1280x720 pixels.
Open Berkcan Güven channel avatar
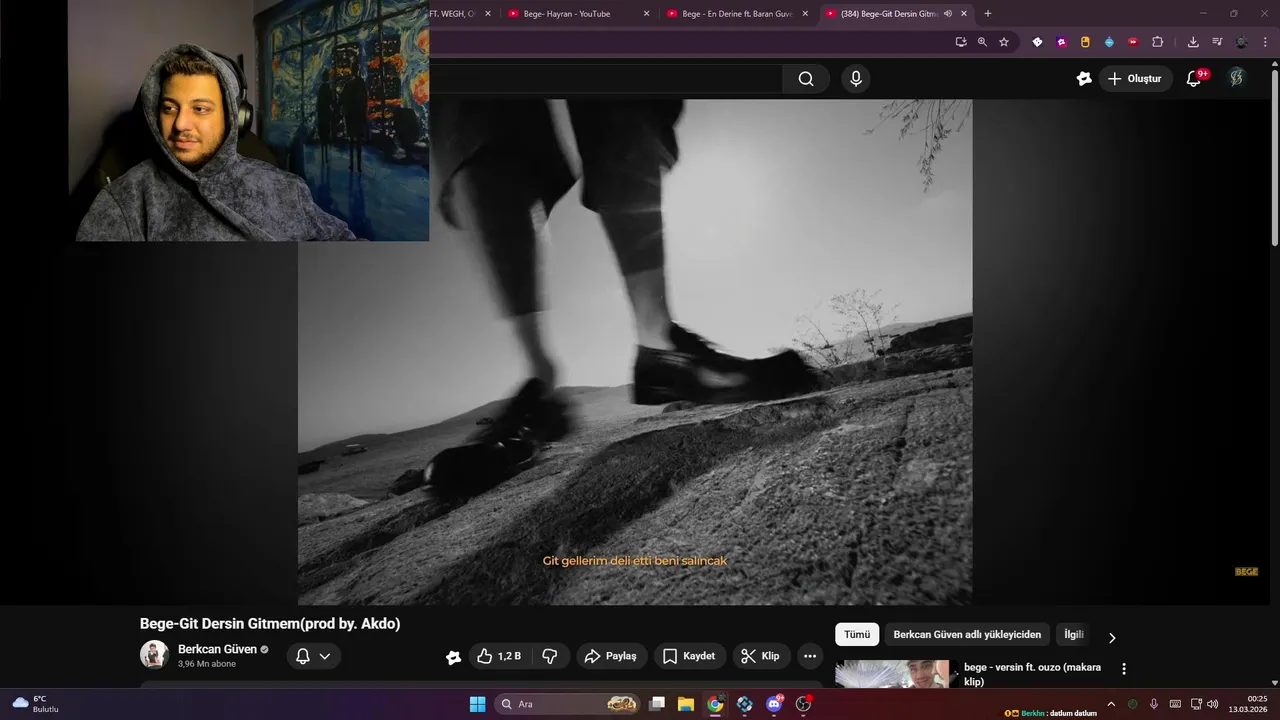click(154, 654)
